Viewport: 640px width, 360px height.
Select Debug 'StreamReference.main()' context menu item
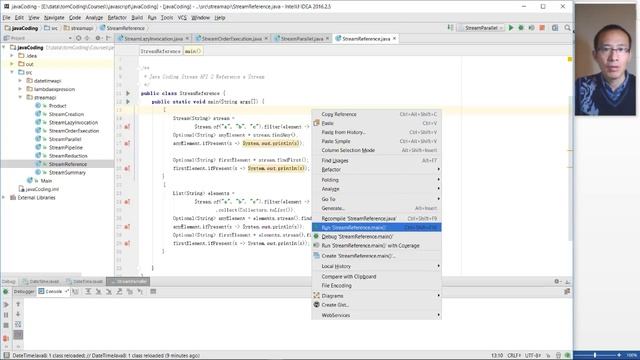pyautogui.click(x=376, y=237)
